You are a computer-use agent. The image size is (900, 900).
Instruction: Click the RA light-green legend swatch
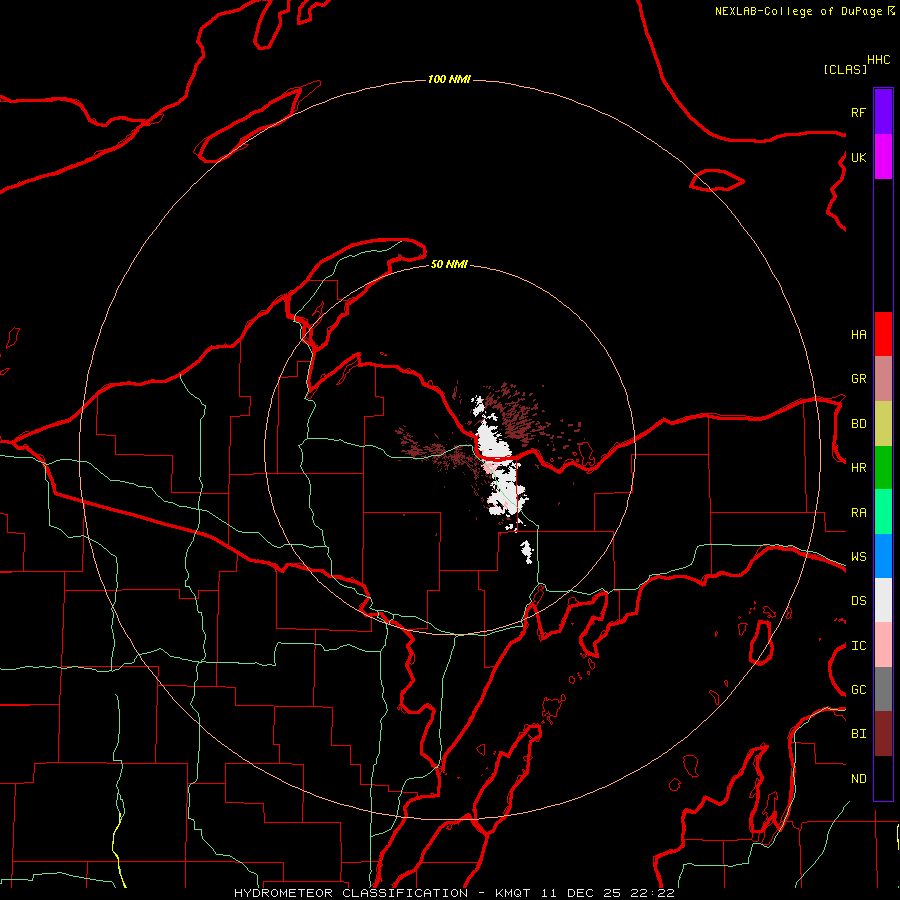883,512
